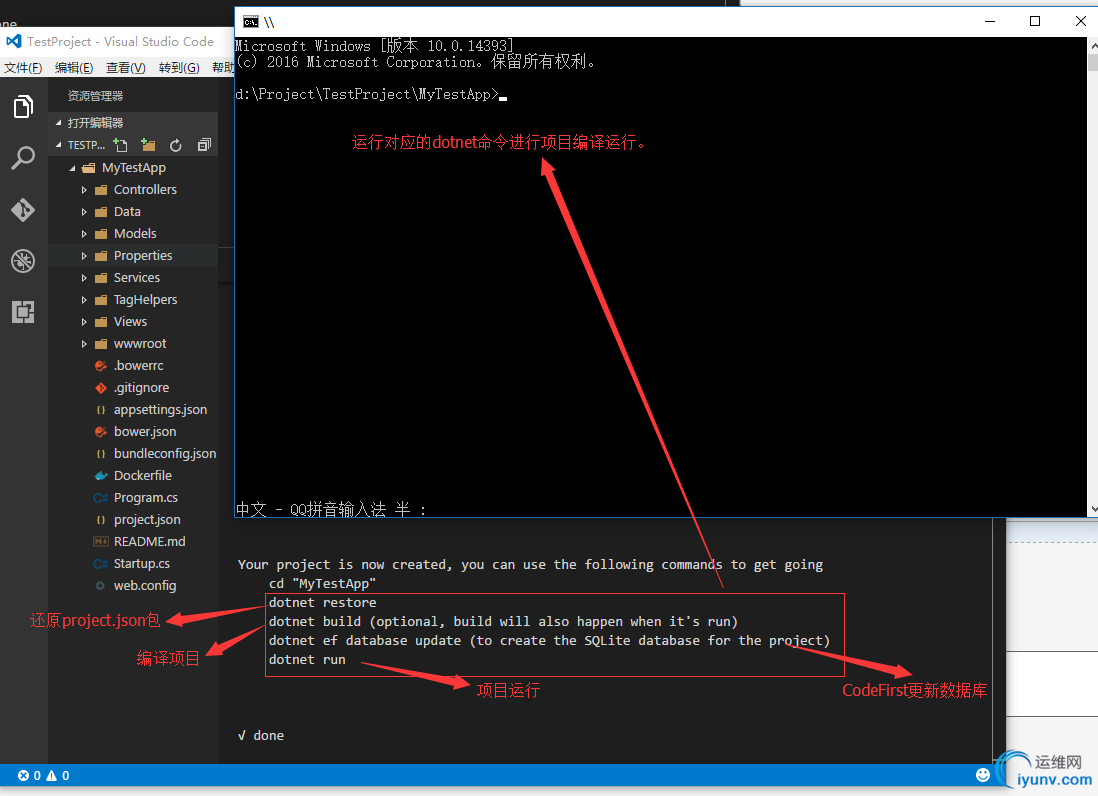This screenshot has width=1098, height=796.
Task: Open the Debug view in activity bar
Action: (23, 260)
